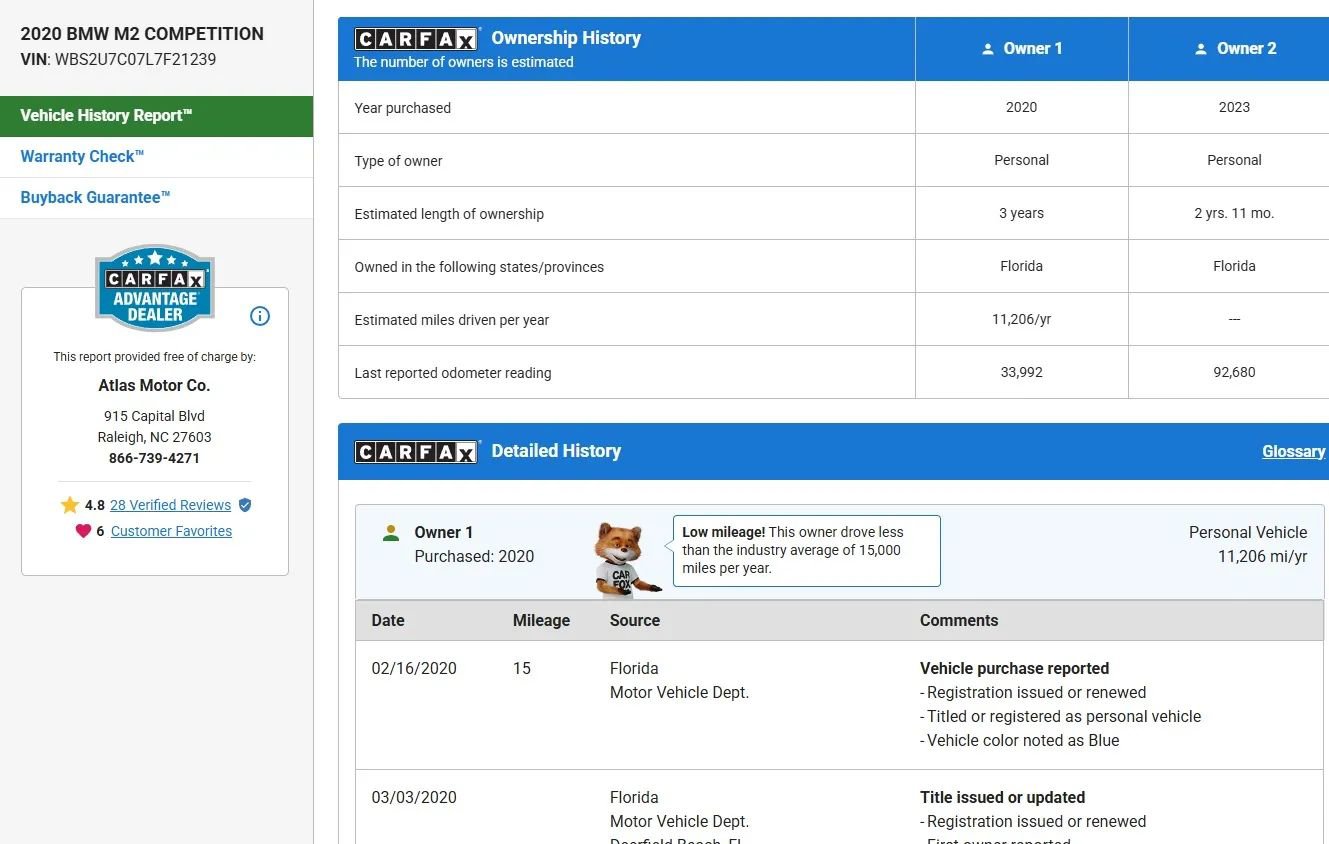Open the Buyback Guarantee tab
Image resolution: width=1329 pixels, height=844 pixels.
[x=96, y=198]
